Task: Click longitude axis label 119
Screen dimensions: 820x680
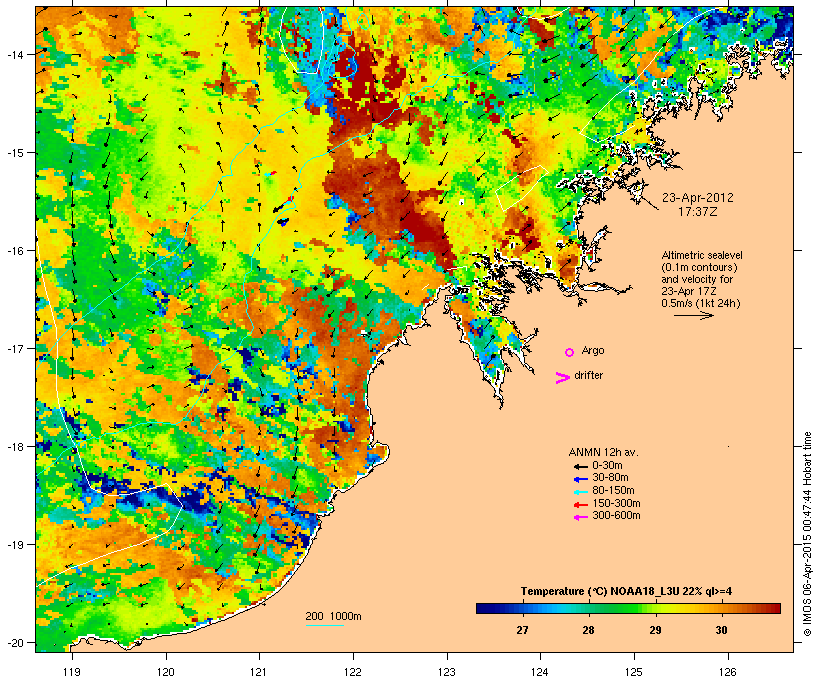Action: pos(72,672)
